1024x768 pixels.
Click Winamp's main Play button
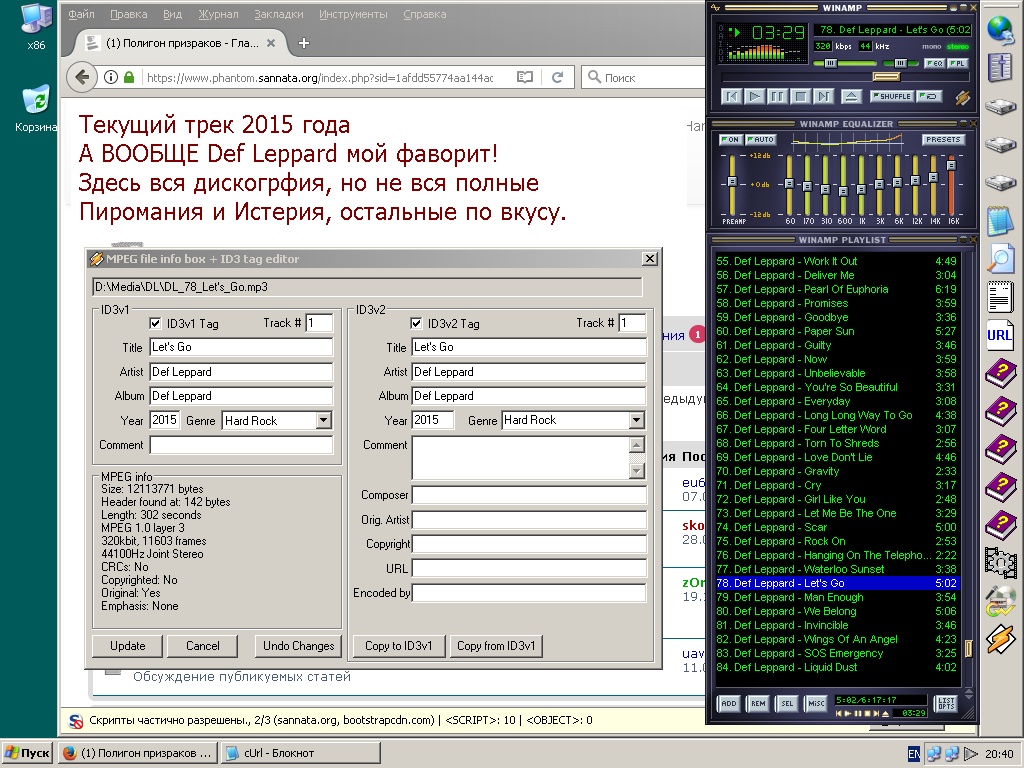[754, 97]
